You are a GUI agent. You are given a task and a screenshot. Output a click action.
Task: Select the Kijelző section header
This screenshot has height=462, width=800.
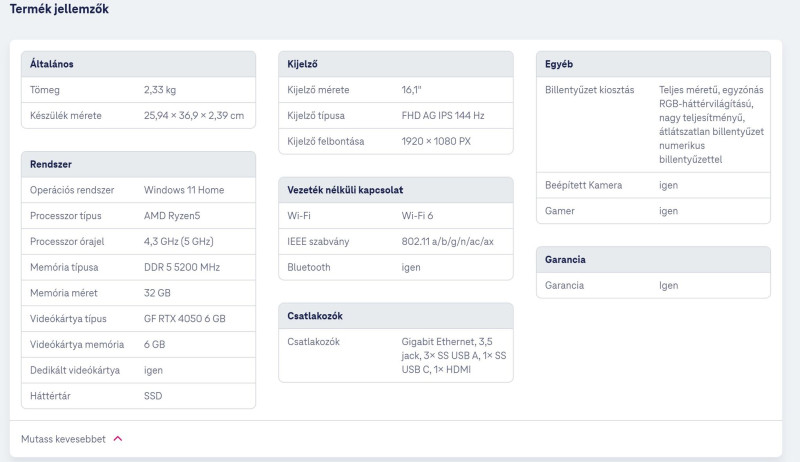396,64
